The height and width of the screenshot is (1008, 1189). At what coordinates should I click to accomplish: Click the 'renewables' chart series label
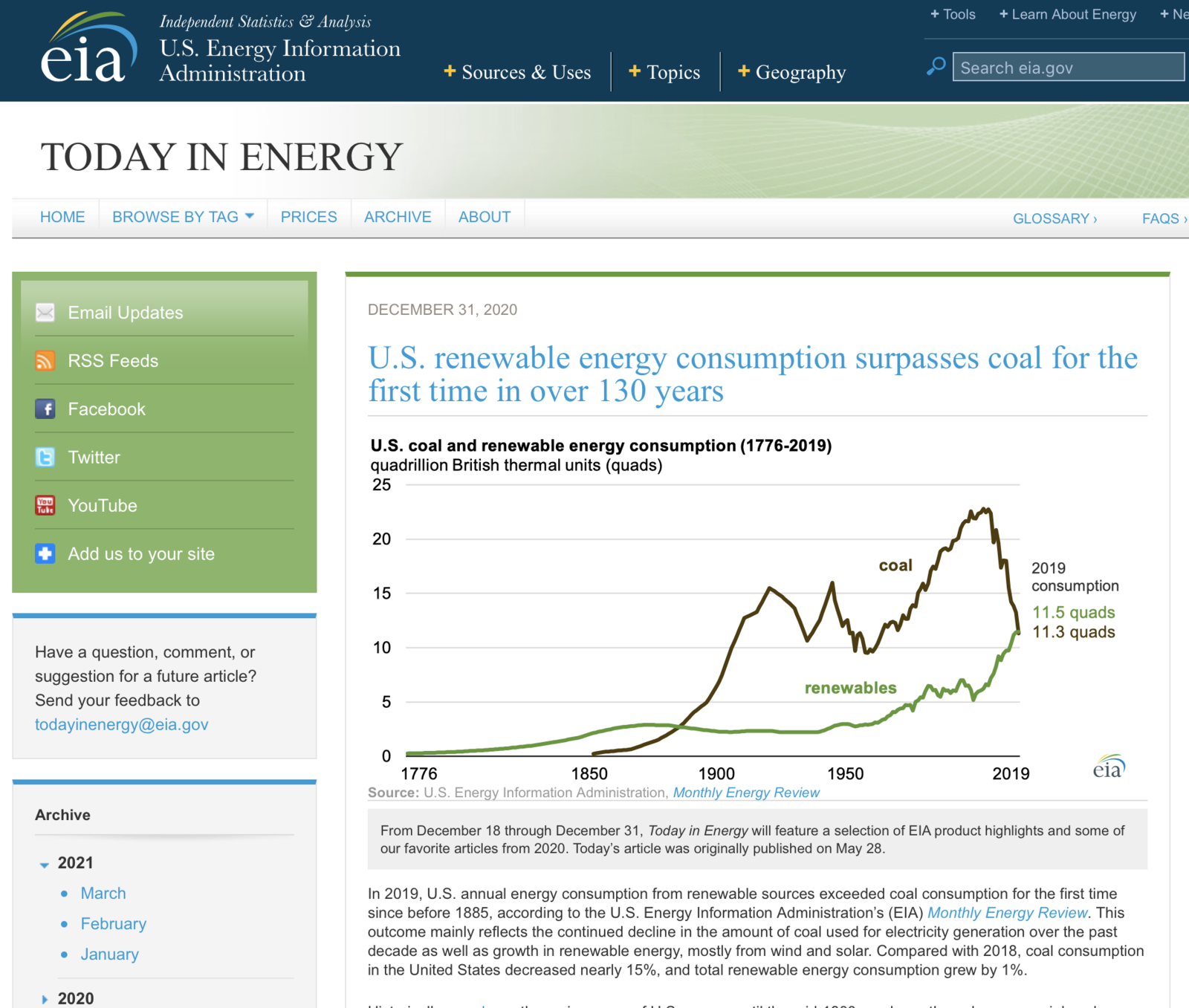coord(851,688)
